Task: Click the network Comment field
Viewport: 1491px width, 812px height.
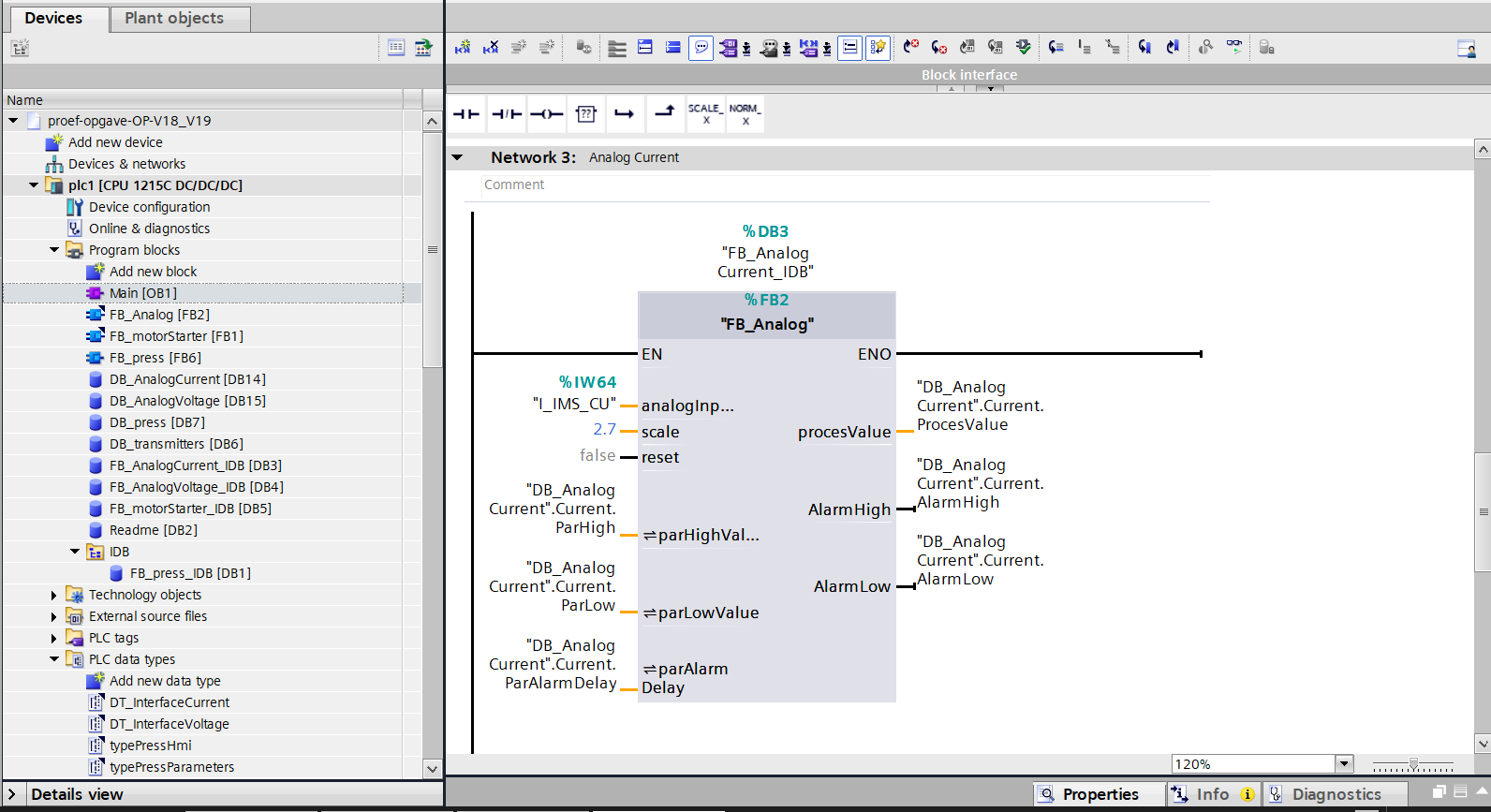Action: point(846,185)
